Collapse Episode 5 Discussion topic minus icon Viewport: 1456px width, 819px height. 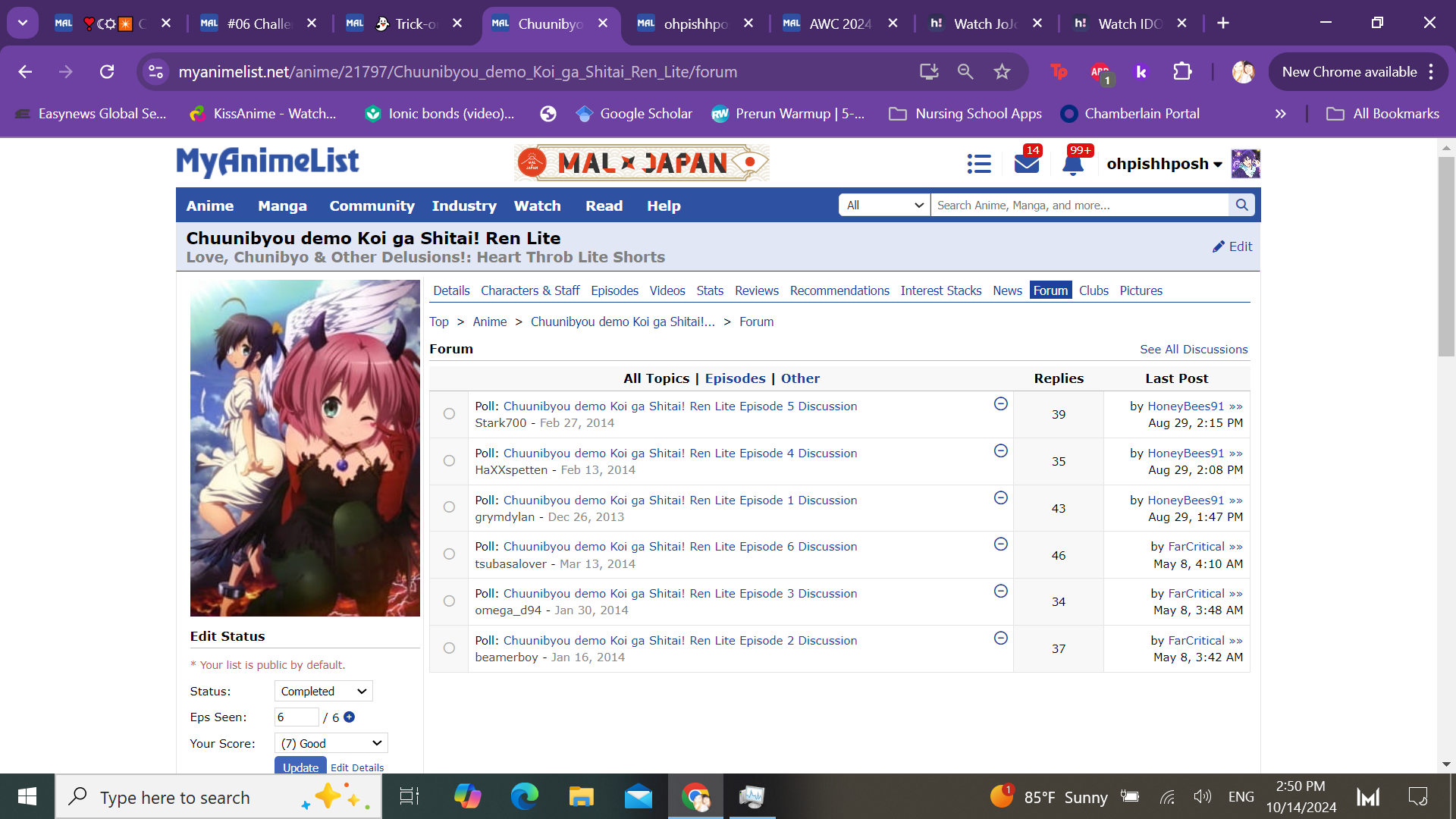click(1001, 404)
